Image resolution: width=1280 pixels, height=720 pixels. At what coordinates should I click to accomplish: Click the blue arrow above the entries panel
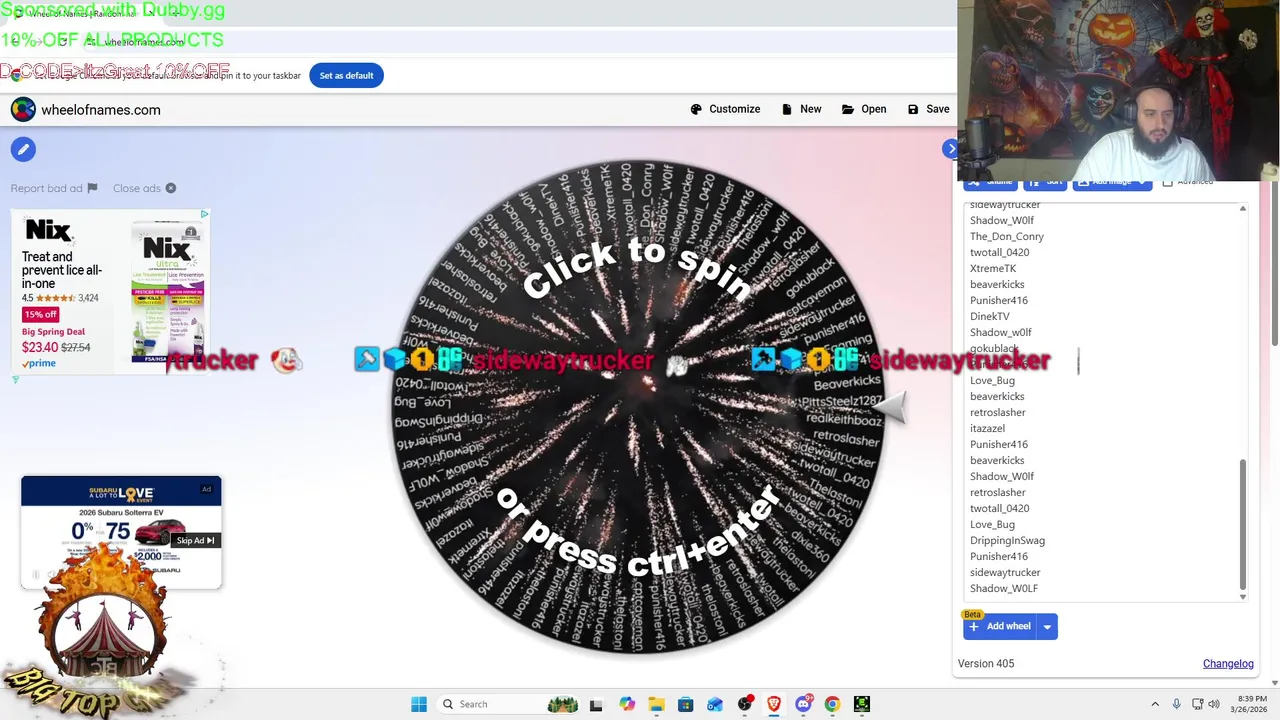950,149
